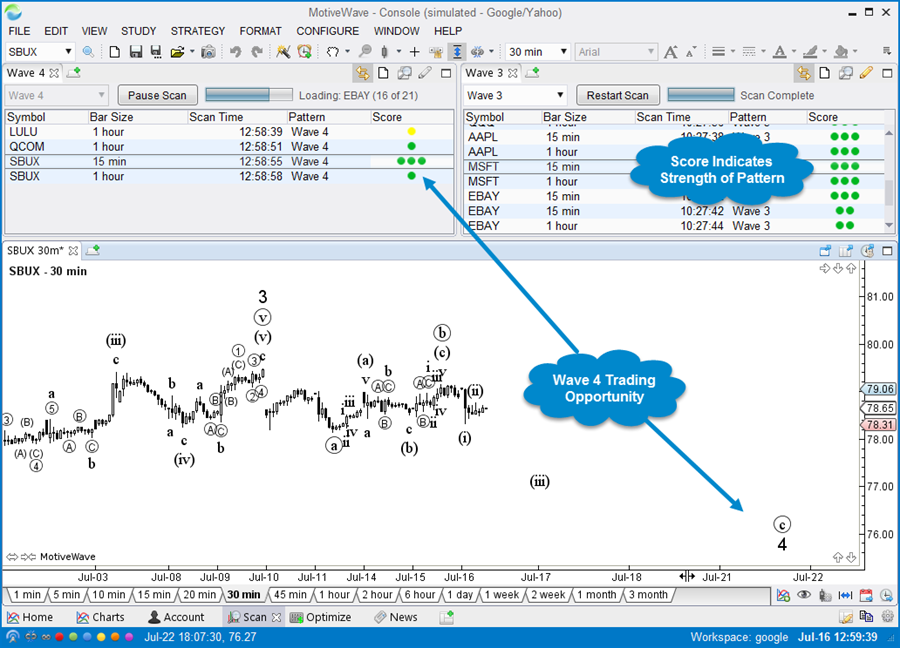The image size is (900, 648).
Task: Select the lasso selection tool
Action: [332, 52]
